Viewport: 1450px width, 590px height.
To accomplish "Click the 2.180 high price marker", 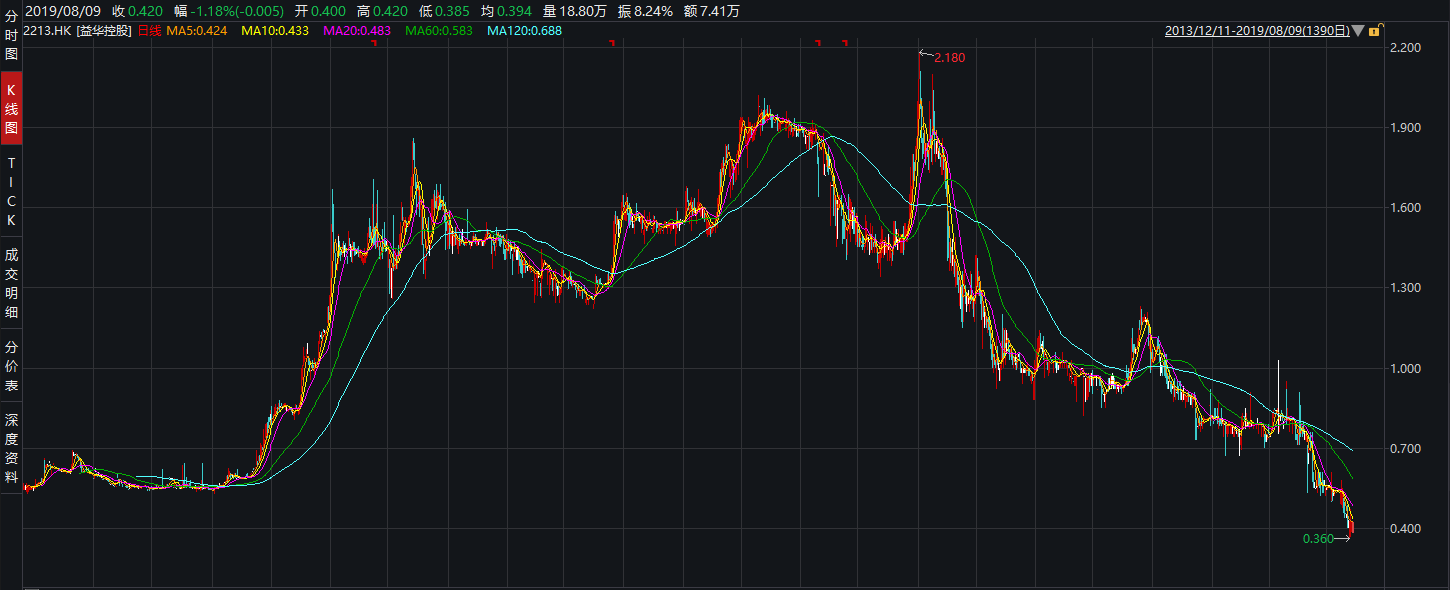I will (x=949, y=58).
